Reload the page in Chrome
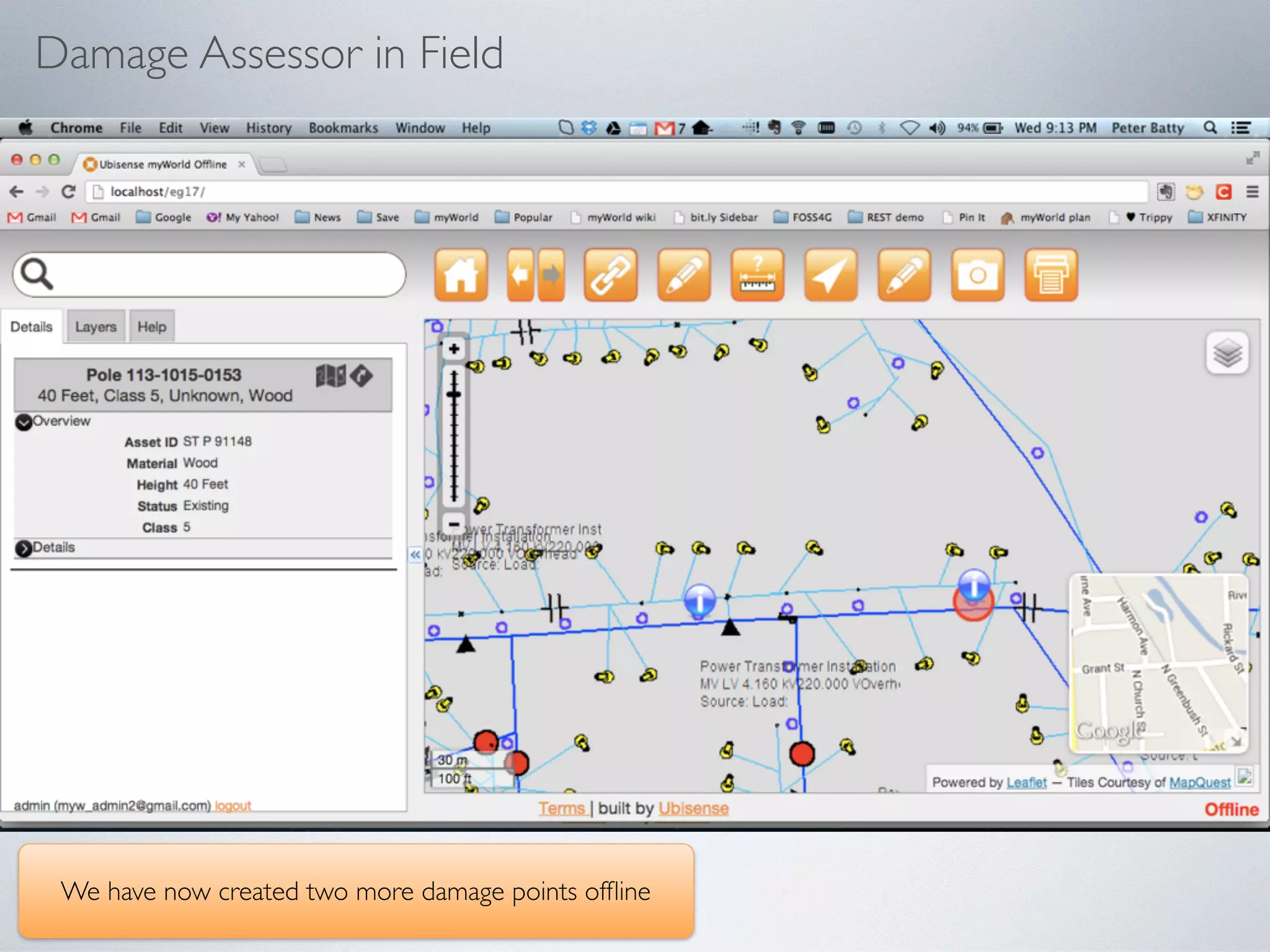Image resolution: width=1270 pixels, height=952 pixels. pyautogui.click(x=68, y=192)
